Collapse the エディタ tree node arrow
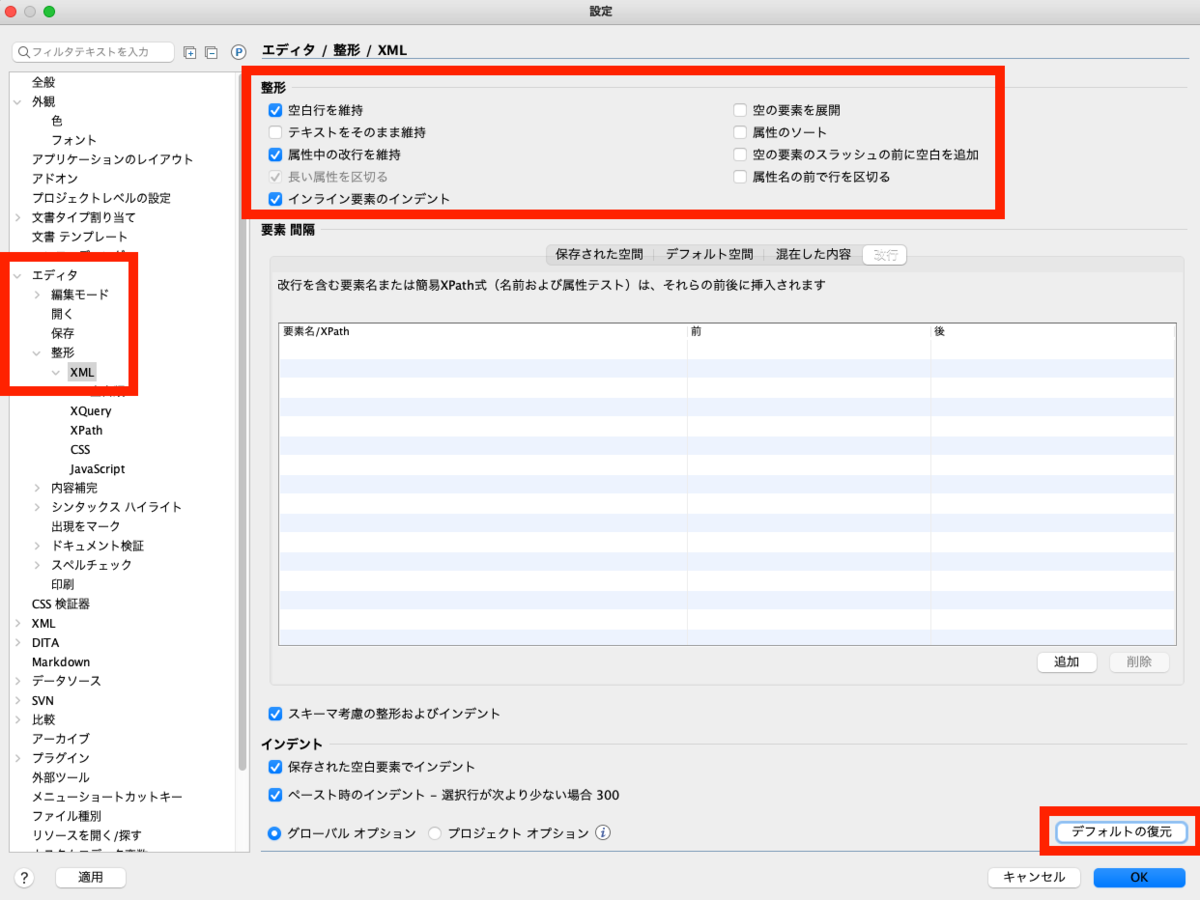This screenshot has height=900, width=1200. point(18,275)
